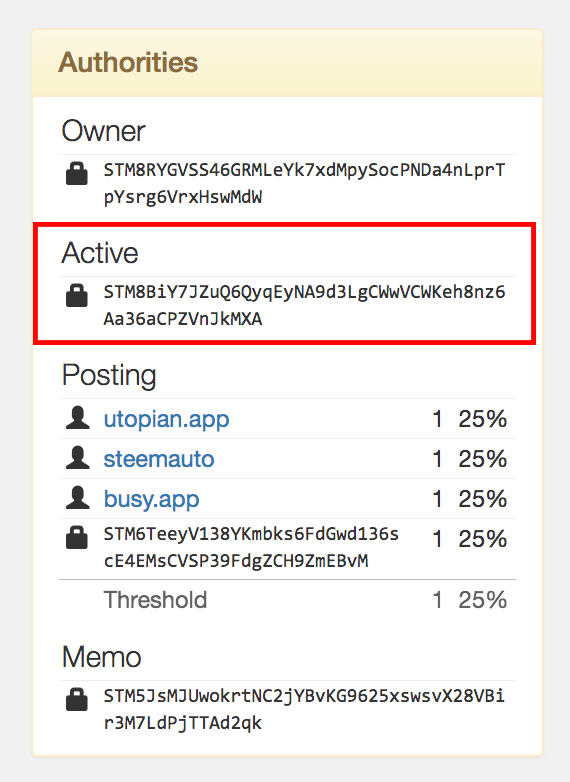570x782 pixels.
Task: Click the lock icon beside Memo key
Action: coord(77,699)
